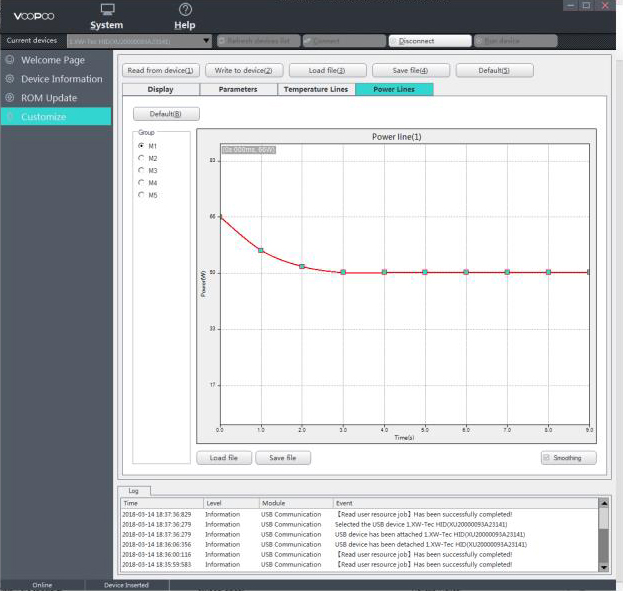623x591 pixels.
Task: Open the Help question mark icon
Action: point(185,9)
